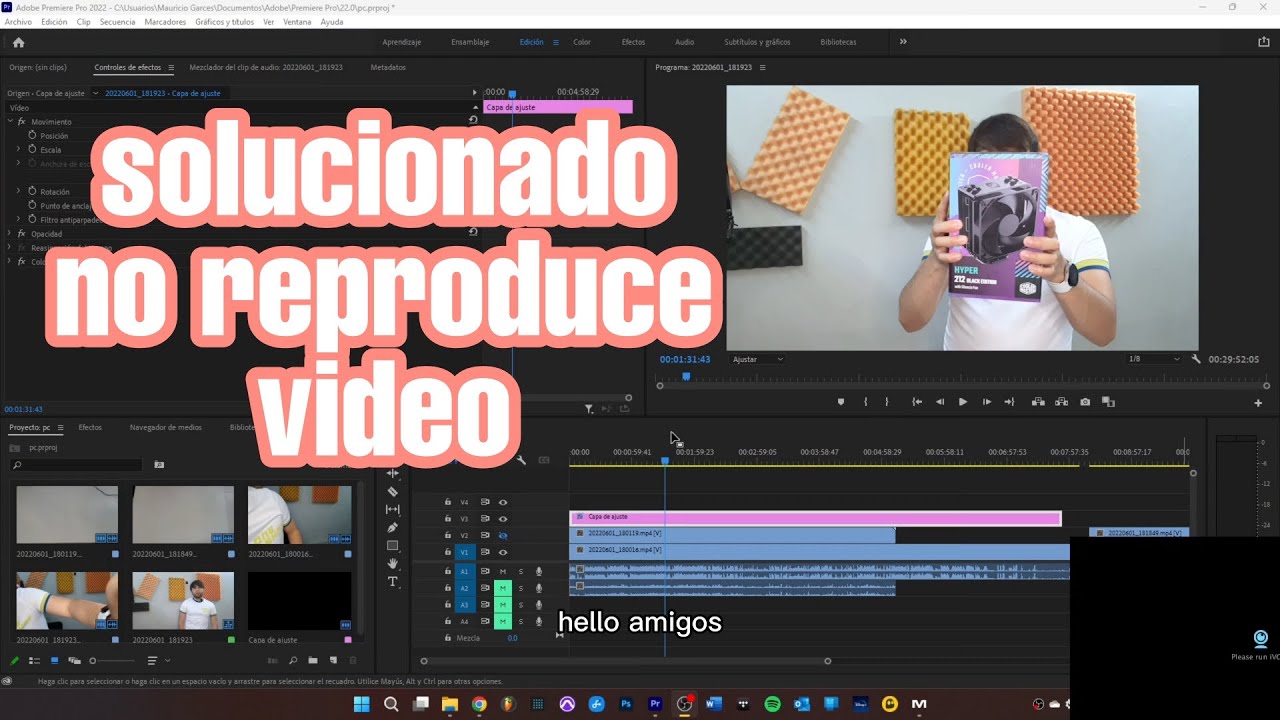Select the Capa de ajuste timeline clip
The width and height of the screenshot is (1280, 720).
coord(815,518)
